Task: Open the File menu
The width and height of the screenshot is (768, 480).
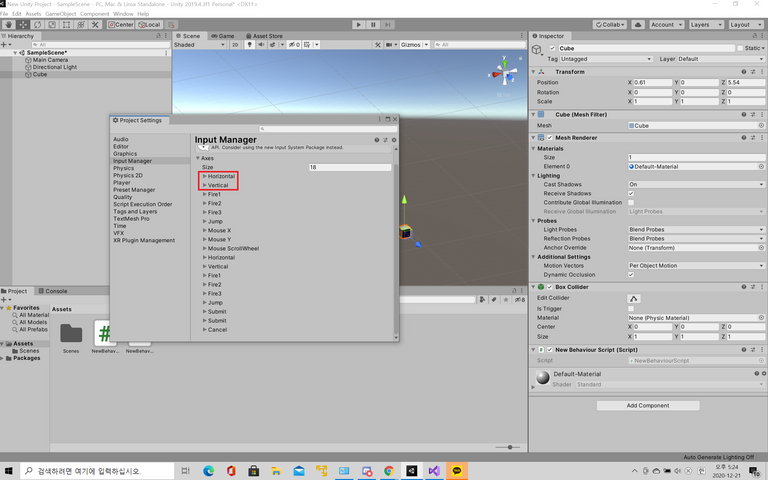Action: click(4, 14)
